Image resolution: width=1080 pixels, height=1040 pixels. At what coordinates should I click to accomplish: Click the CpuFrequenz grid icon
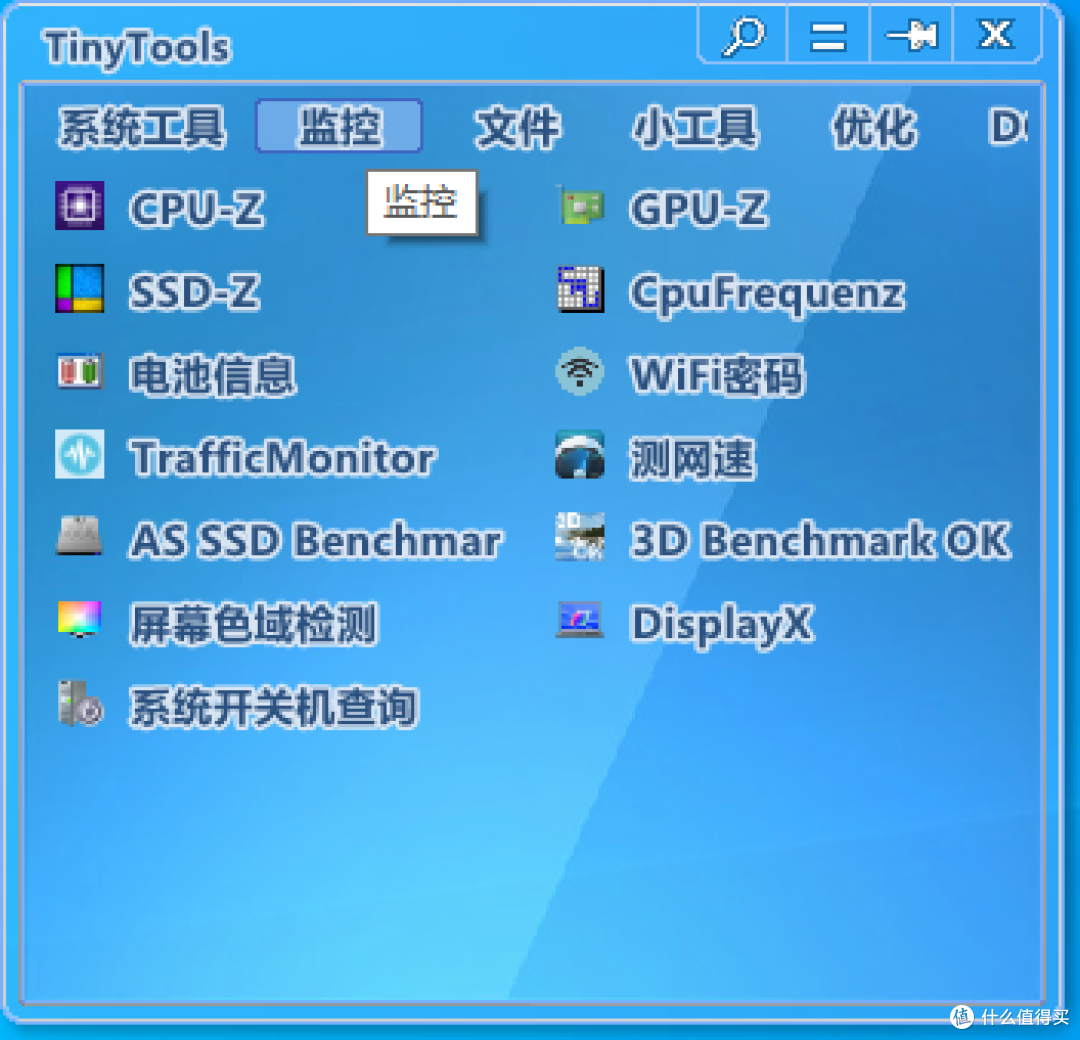[x=580, y=289]
